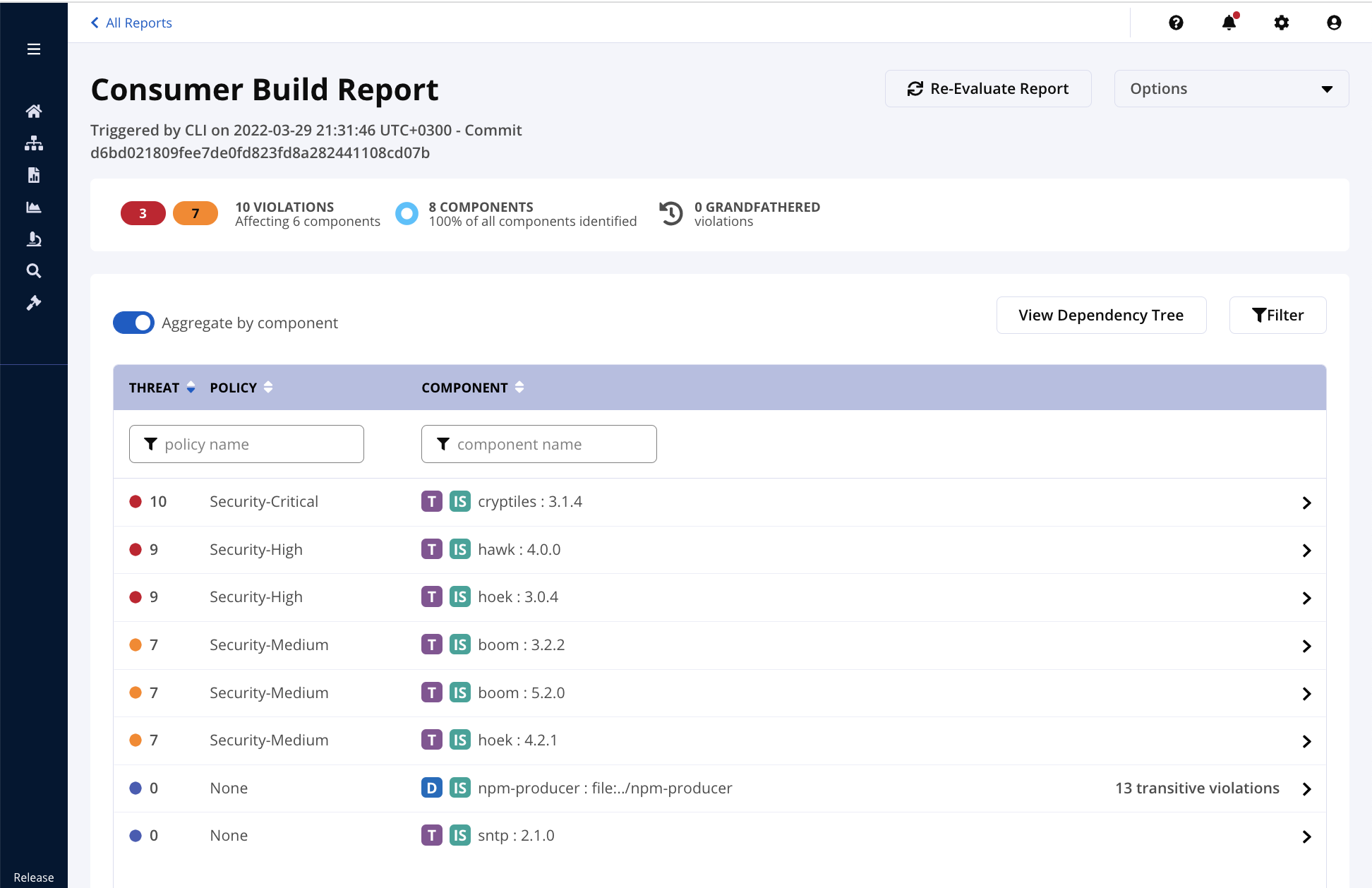Screen dimensions: 1372x888
Task: Expand hawk 4.0.0 row chevron
Action: pos(1306,551)
